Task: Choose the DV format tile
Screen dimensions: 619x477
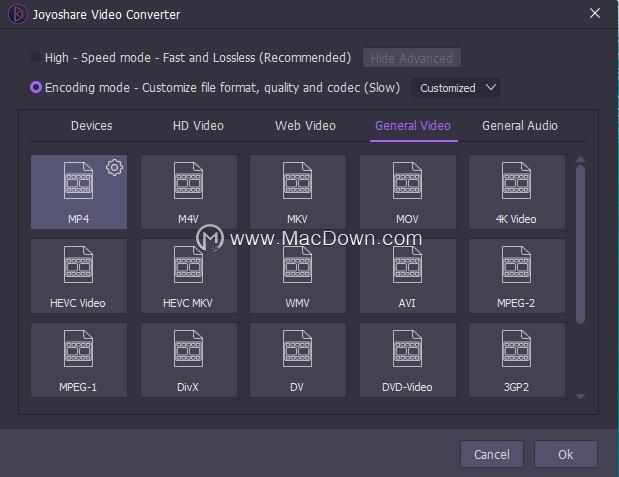Action: [x=298, y=360]
